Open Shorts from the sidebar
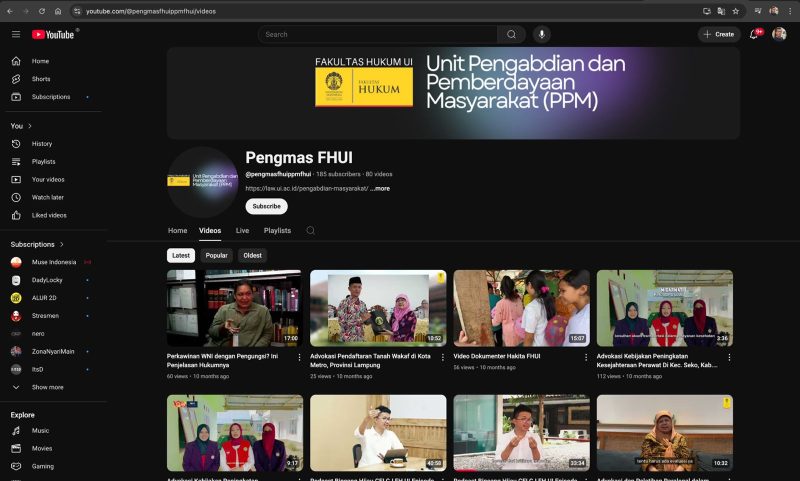The image size is (800, 481). coord(40,79)
